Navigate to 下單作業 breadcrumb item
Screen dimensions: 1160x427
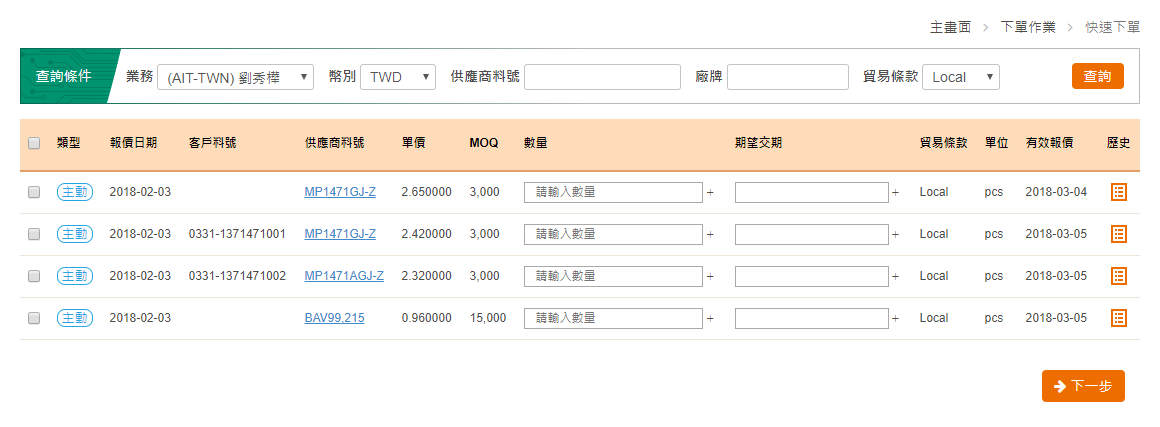point(1027,27)
